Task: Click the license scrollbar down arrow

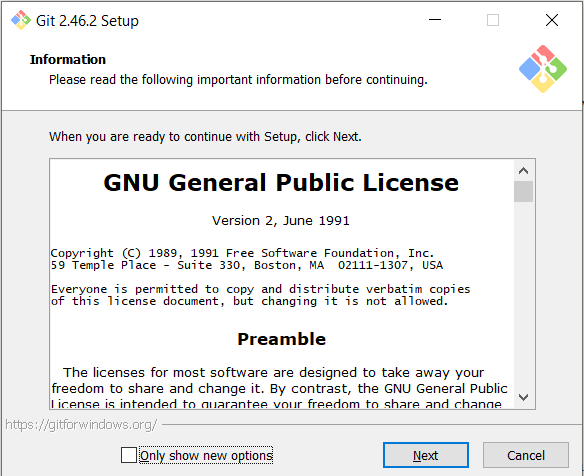Action: tap(523, 397)
